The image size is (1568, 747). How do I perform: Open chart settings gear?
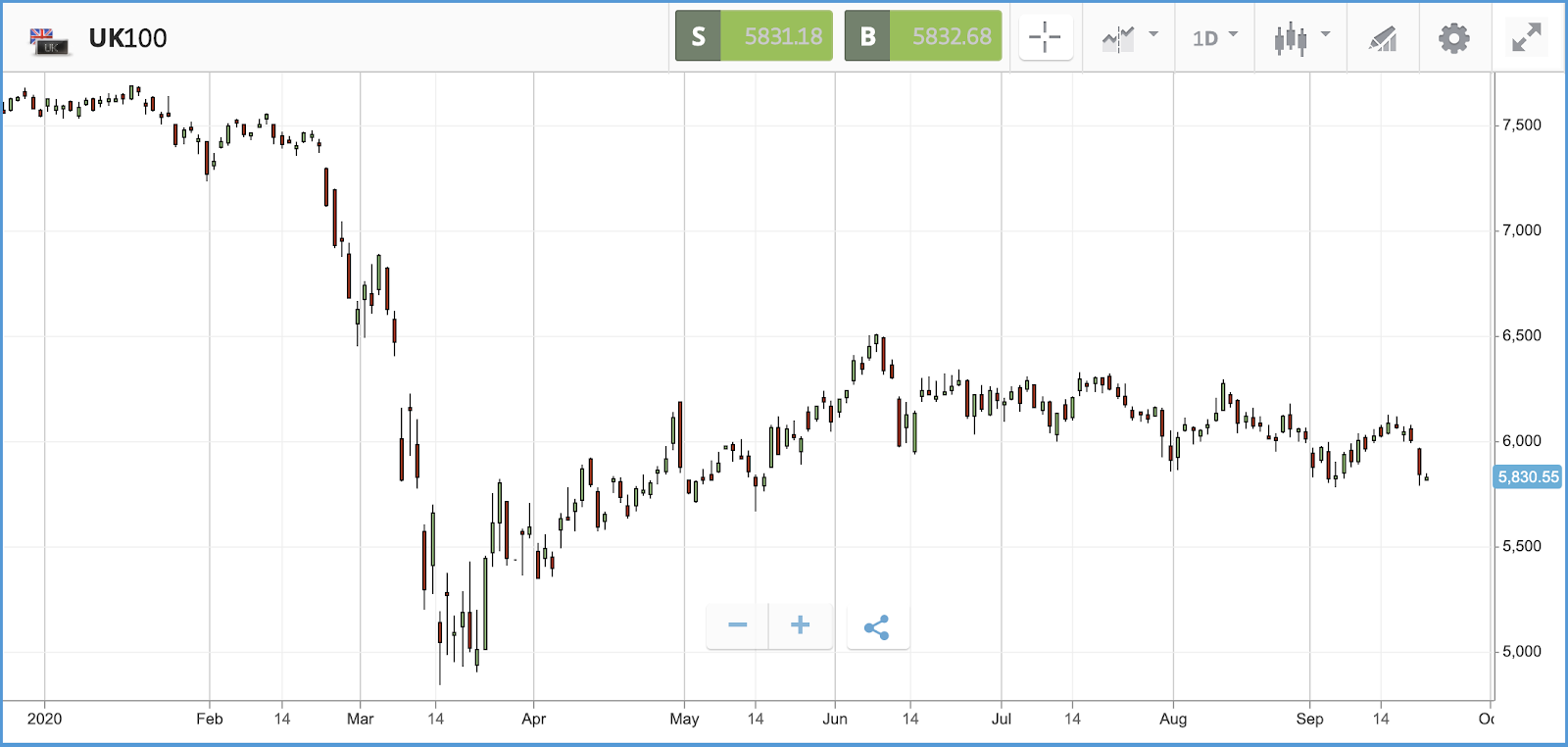(x=1454, y=38)
